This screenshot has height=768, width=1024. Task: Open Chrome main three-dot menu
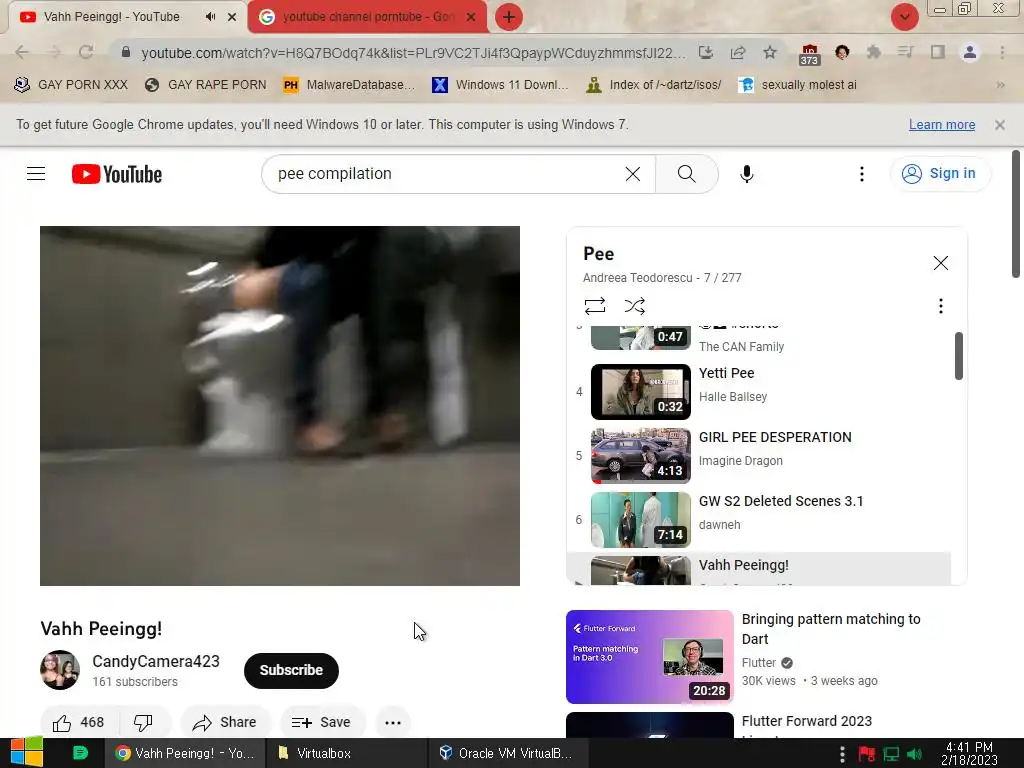point(1002,52)
